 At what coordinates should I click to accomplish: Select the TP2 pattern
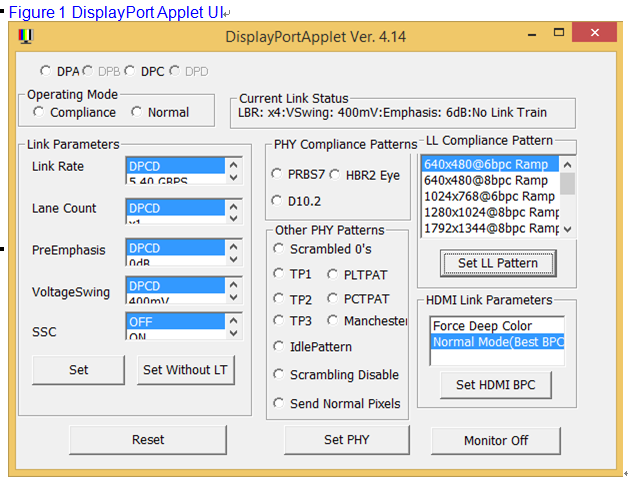click(x=278, y=299)
